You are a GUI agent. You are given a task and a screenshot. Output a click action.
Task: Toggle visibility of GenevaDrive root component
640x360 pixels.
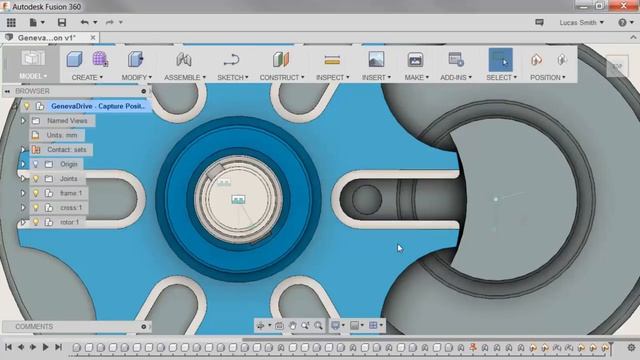tap(27, 106)
